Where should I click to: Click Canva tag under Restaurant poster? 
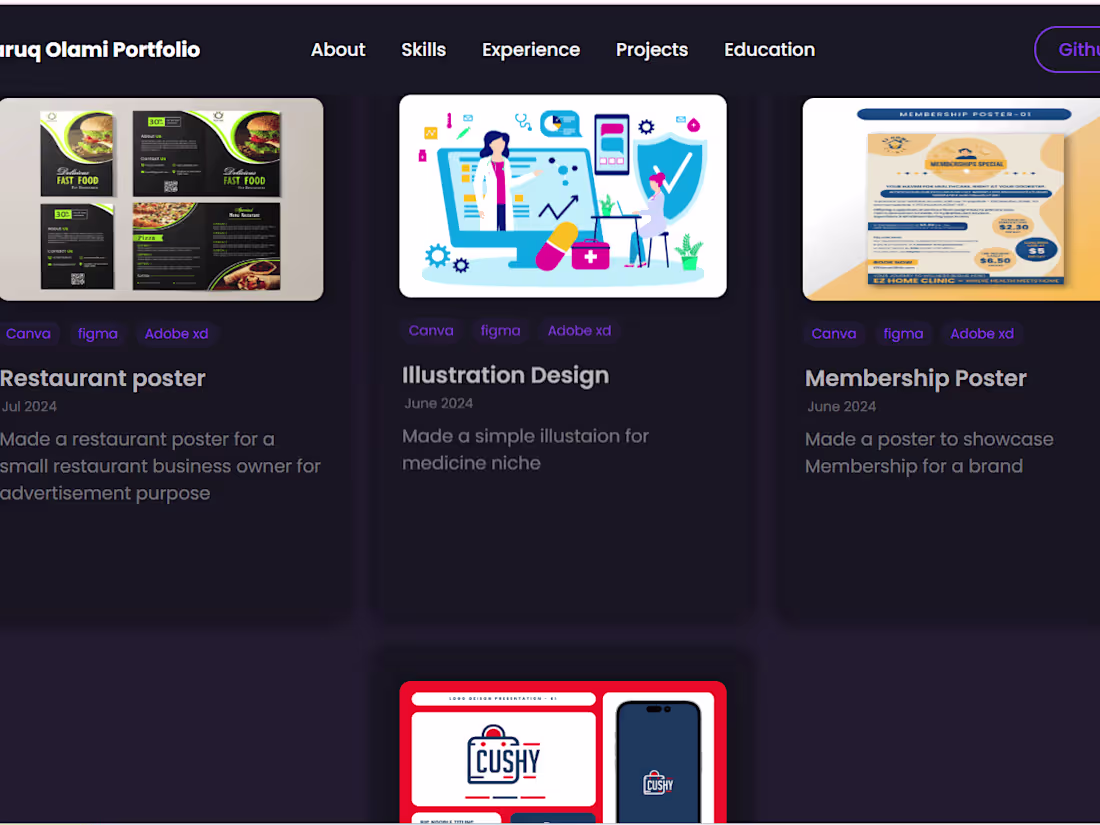28,334
